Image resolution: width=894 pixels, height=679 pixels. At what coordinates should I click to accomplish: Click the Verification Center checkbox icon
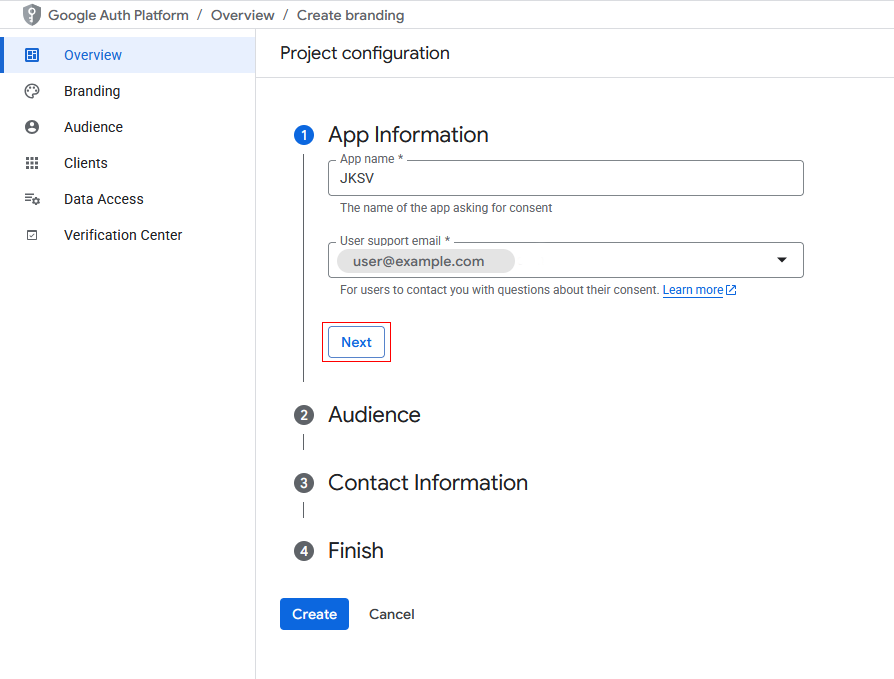pyautogui.click(x=32, y=235)
